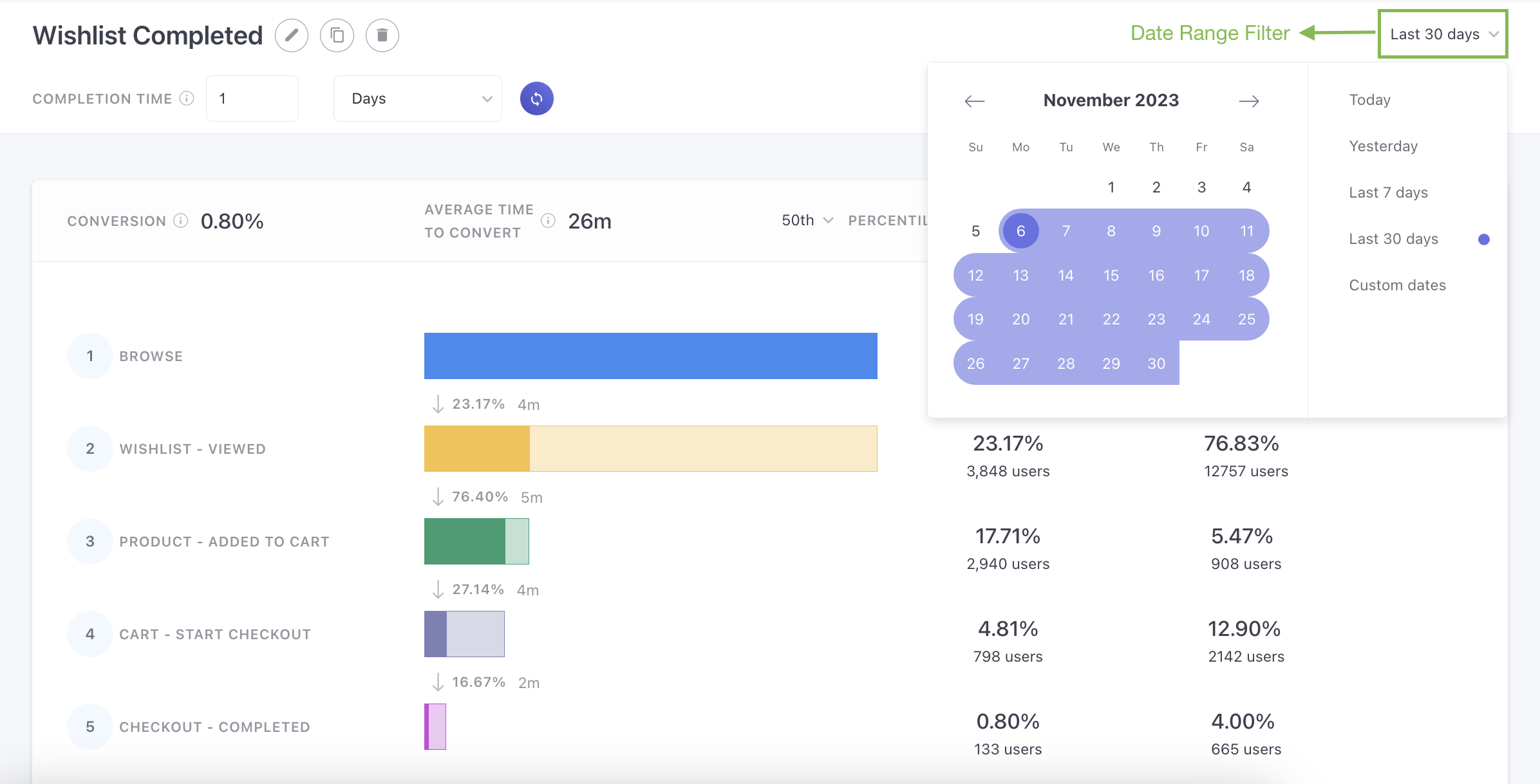The width and height of the screenshot is (1540, 784).
Task: Pick November 30 in the calendar
Action: [x=1156, y=364]
